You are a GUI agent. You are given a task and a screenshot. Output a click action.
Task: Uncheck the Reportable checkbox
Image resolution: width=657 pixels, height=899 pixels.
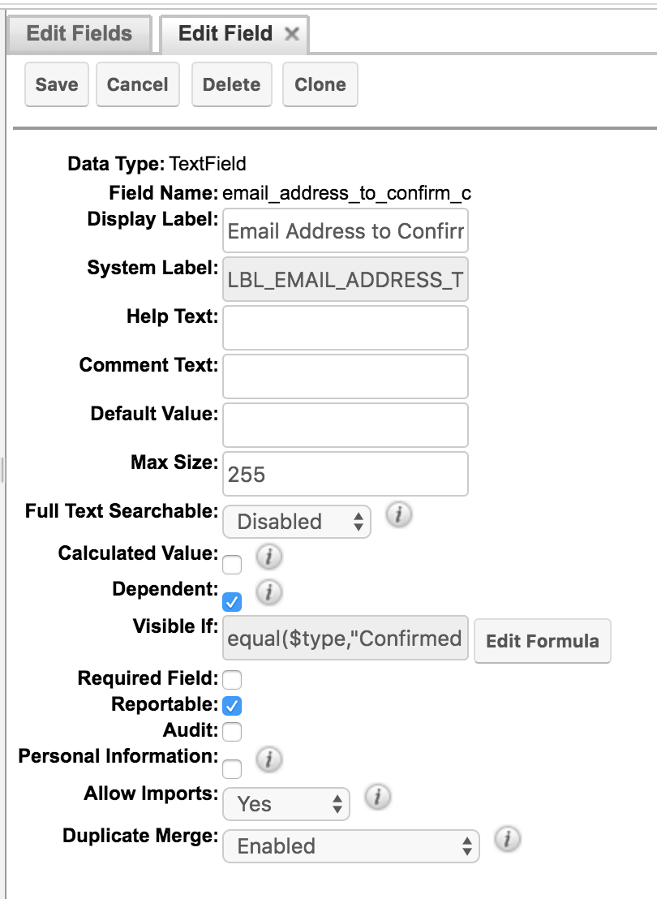(x=232, y=706)
